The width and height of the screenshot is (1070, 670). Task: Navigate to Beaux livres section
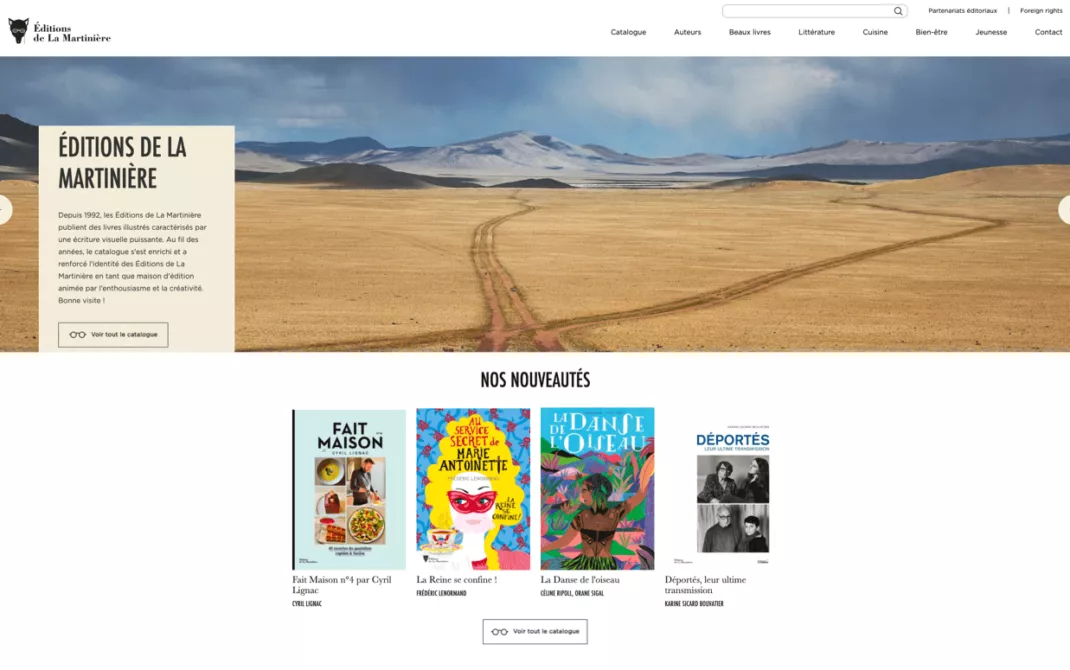pos(749,32)
